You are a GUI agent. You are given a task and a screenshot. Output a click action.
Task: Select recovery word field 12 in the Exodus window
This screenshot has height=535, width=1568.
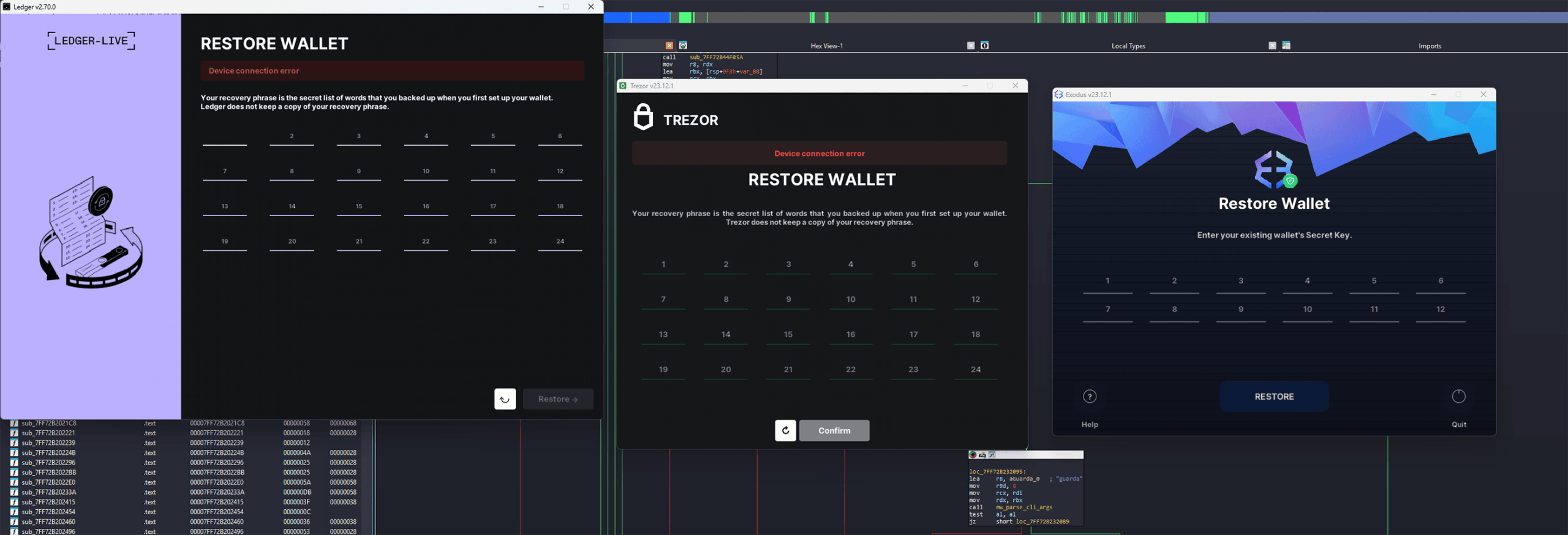click(1441, 312)
